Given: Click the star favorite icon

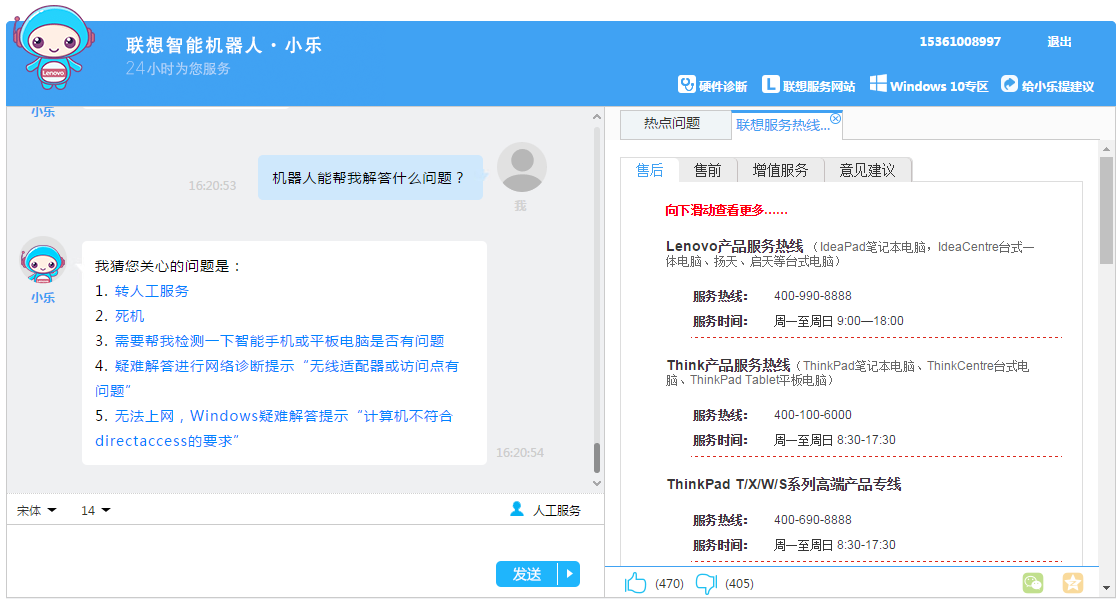Looking at the screenshot, I should (1073, 583).
